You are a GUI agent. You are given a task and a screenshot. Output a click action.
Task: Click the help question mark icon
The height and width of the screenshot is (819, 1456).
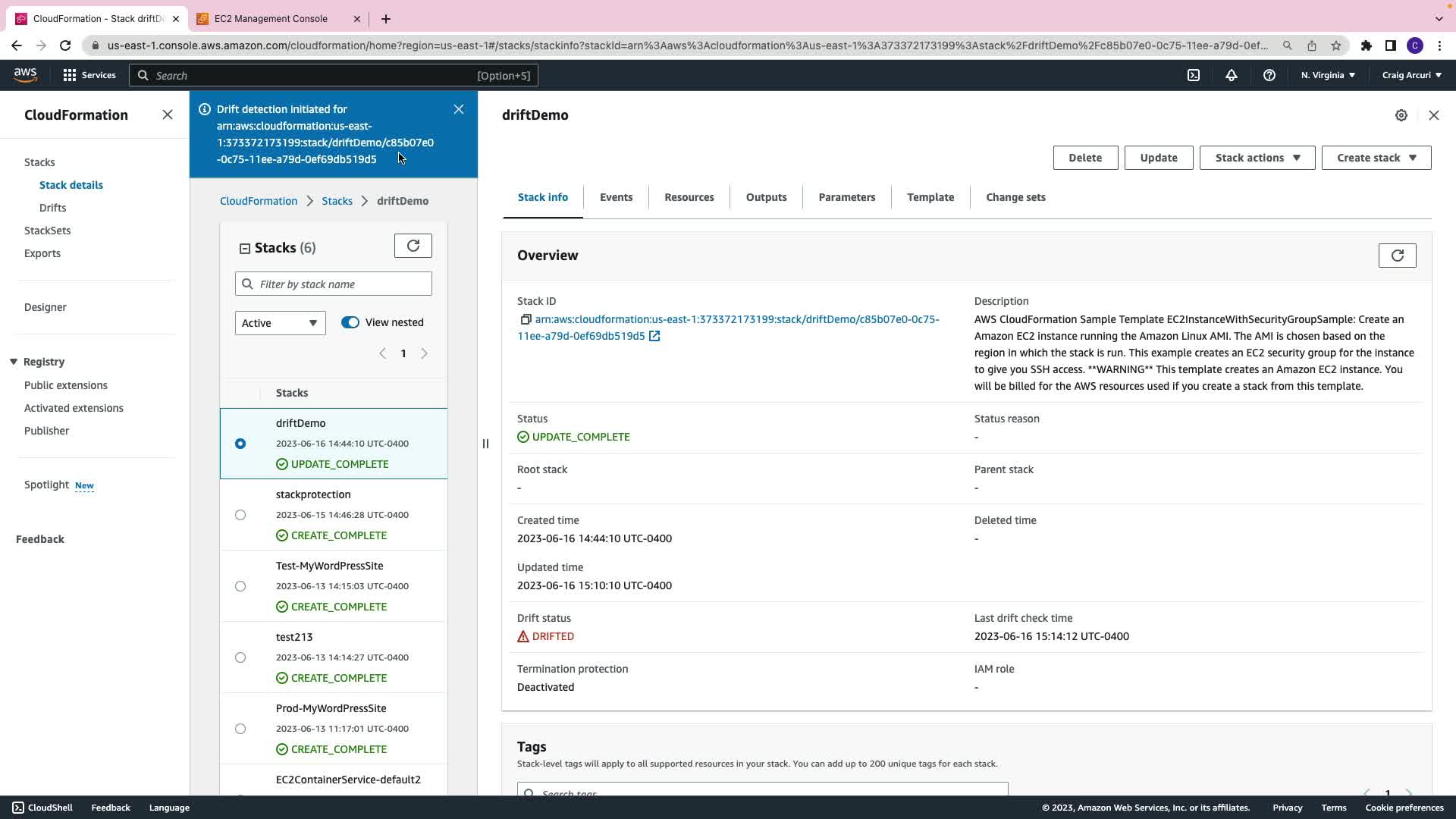point(1269,75)
